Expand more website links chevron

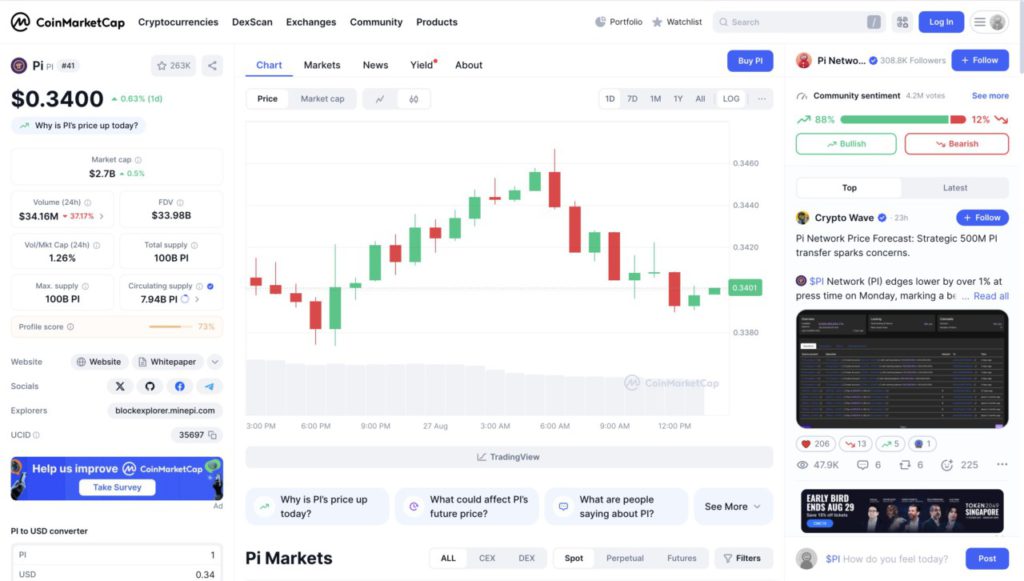coord(215,362)
